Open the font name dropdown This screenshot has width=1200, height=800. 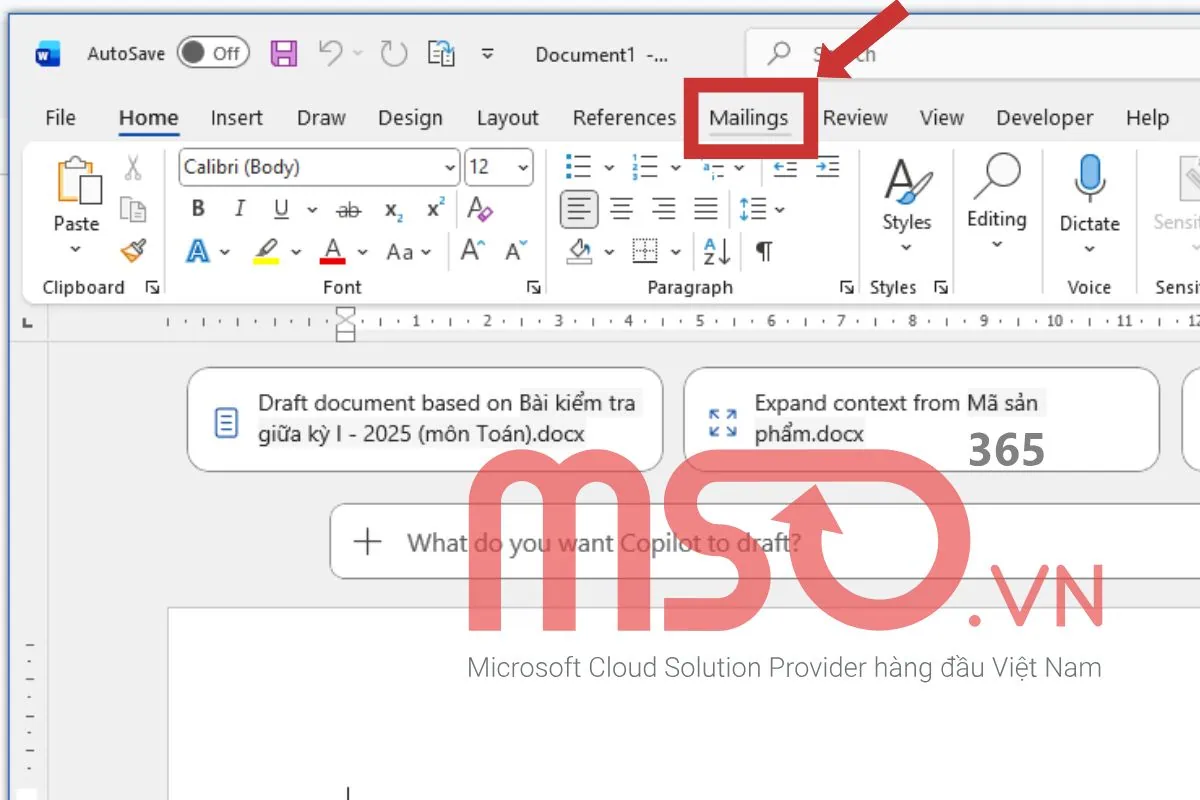[x=448, y=167]
